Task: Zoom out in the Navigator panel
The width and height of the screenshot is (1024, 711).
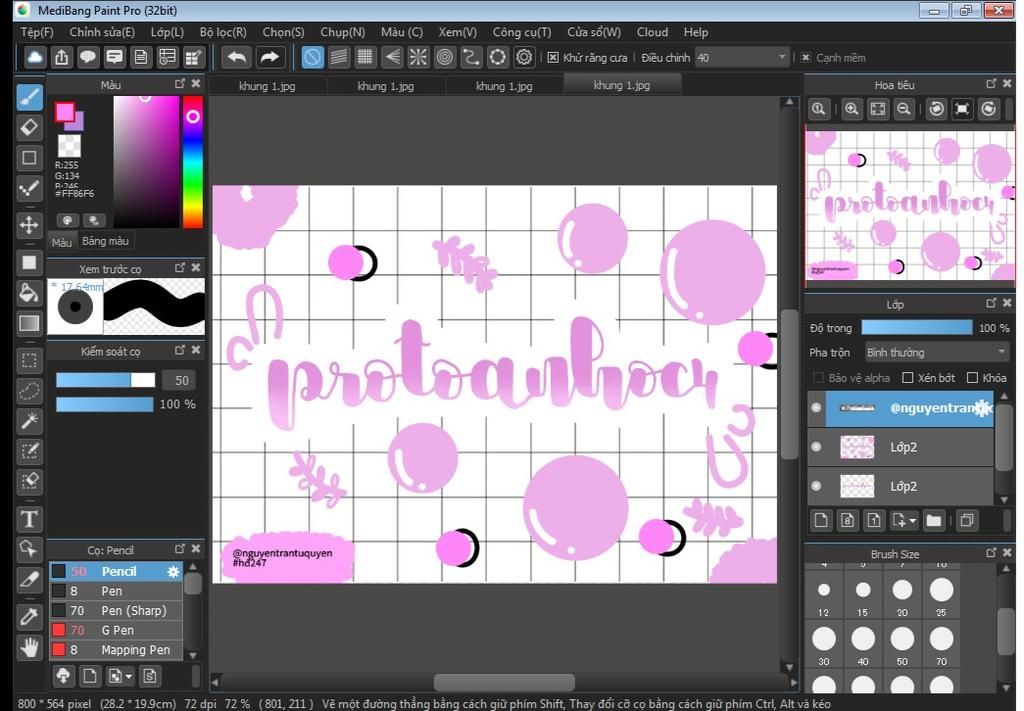Action: 904,109
